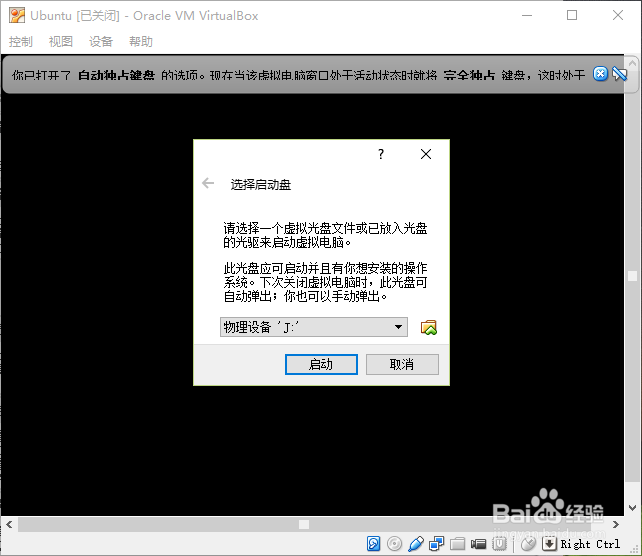Screen dimensions: 642x556
Task: Browse for a virtual optical disk file
Action: point(429,328)
